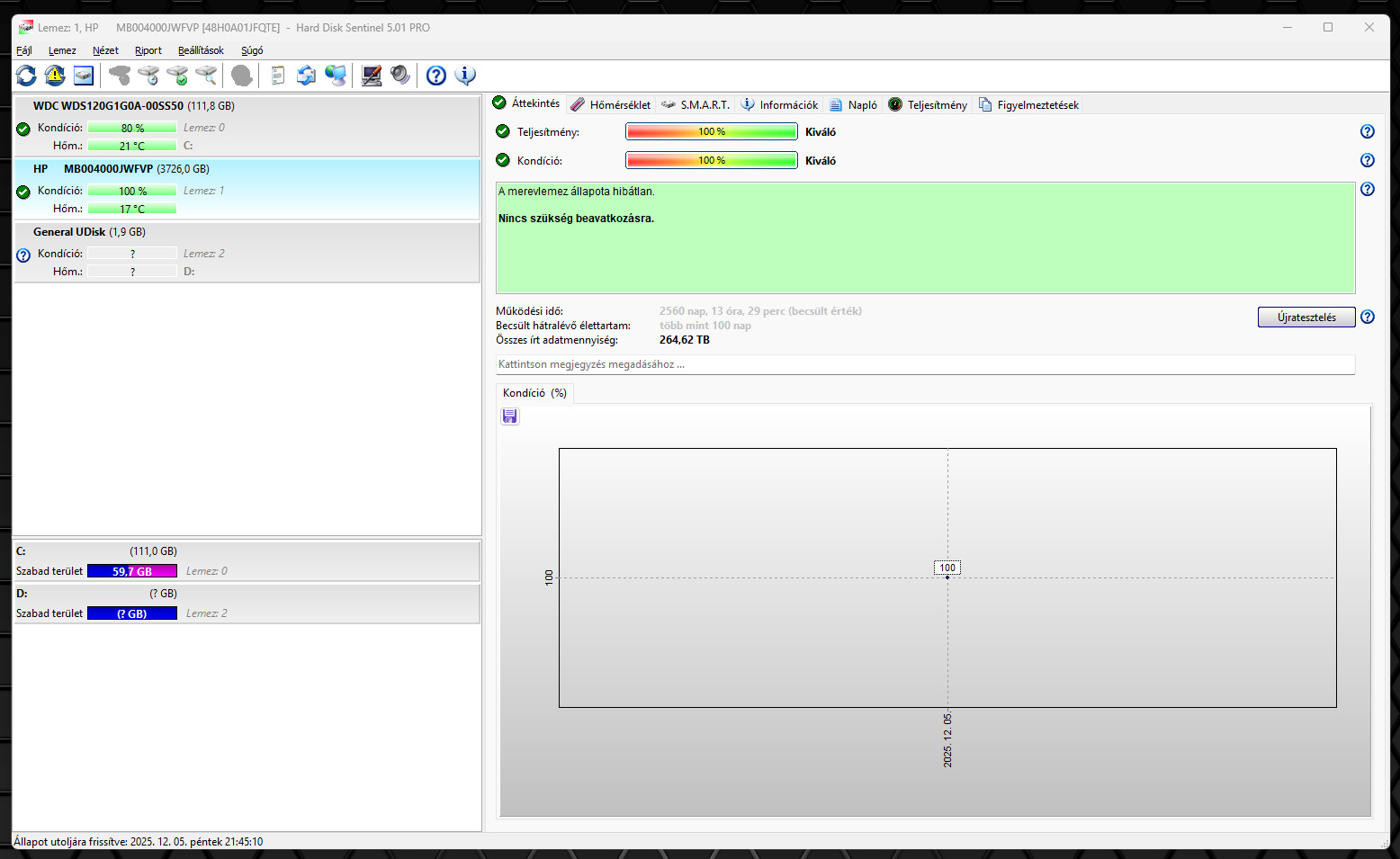Viewport: 1400px width, 859px height.
Task: Click the status bar last refresh text
Action: 139,842
